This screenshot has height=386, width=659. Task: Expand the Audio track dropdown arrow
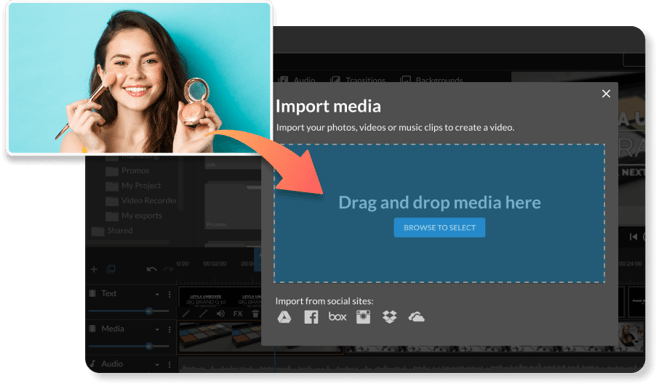[x=157, y=365]
